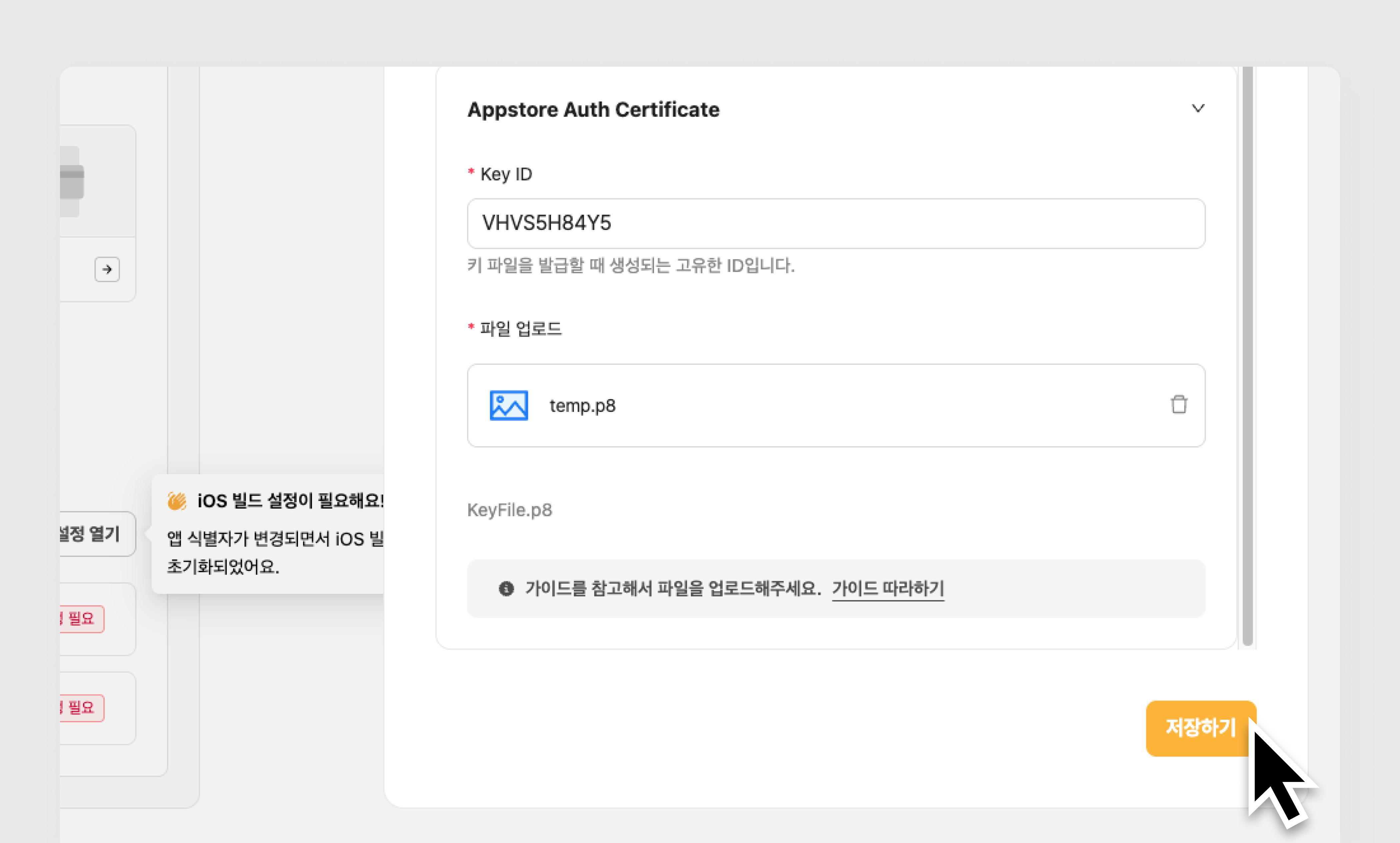Select the temp.p8 file name

(x=582, y=405)
